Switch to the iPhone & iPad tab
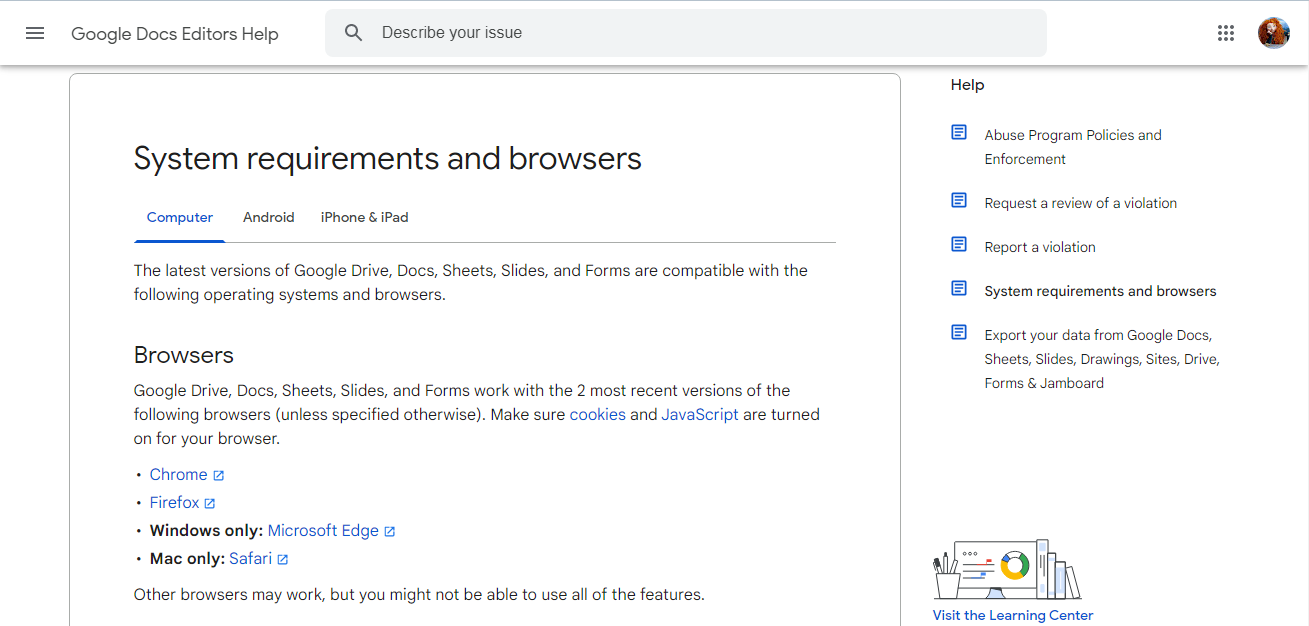The image size is (1309, 626). coord(364,217)
